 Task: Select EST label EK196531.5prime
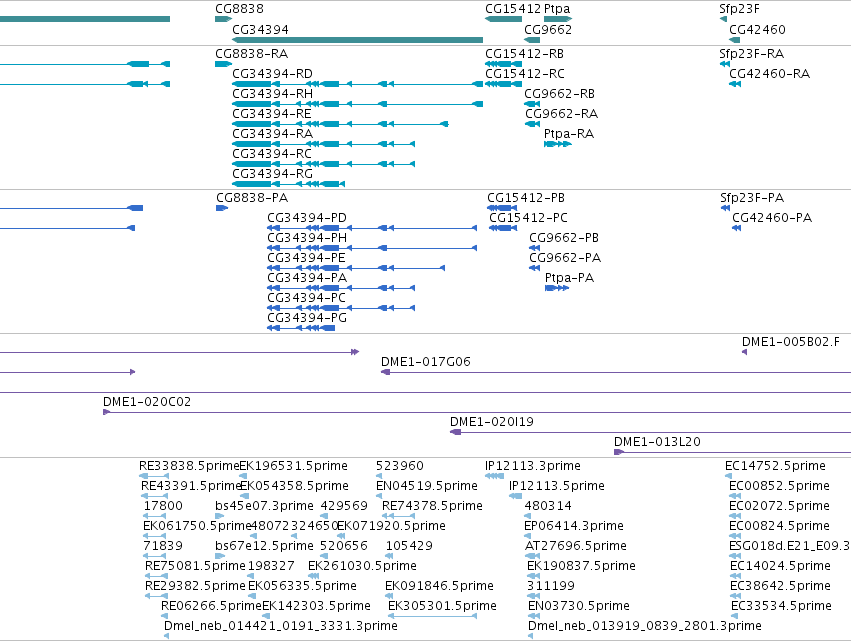[293, 466]
